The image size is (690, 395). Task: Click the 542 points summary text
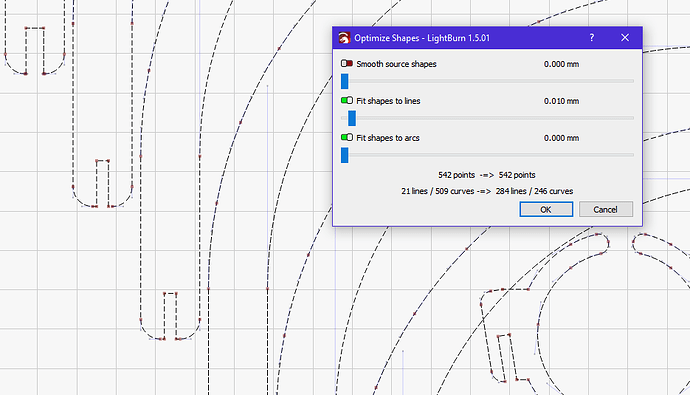[487, 175]
